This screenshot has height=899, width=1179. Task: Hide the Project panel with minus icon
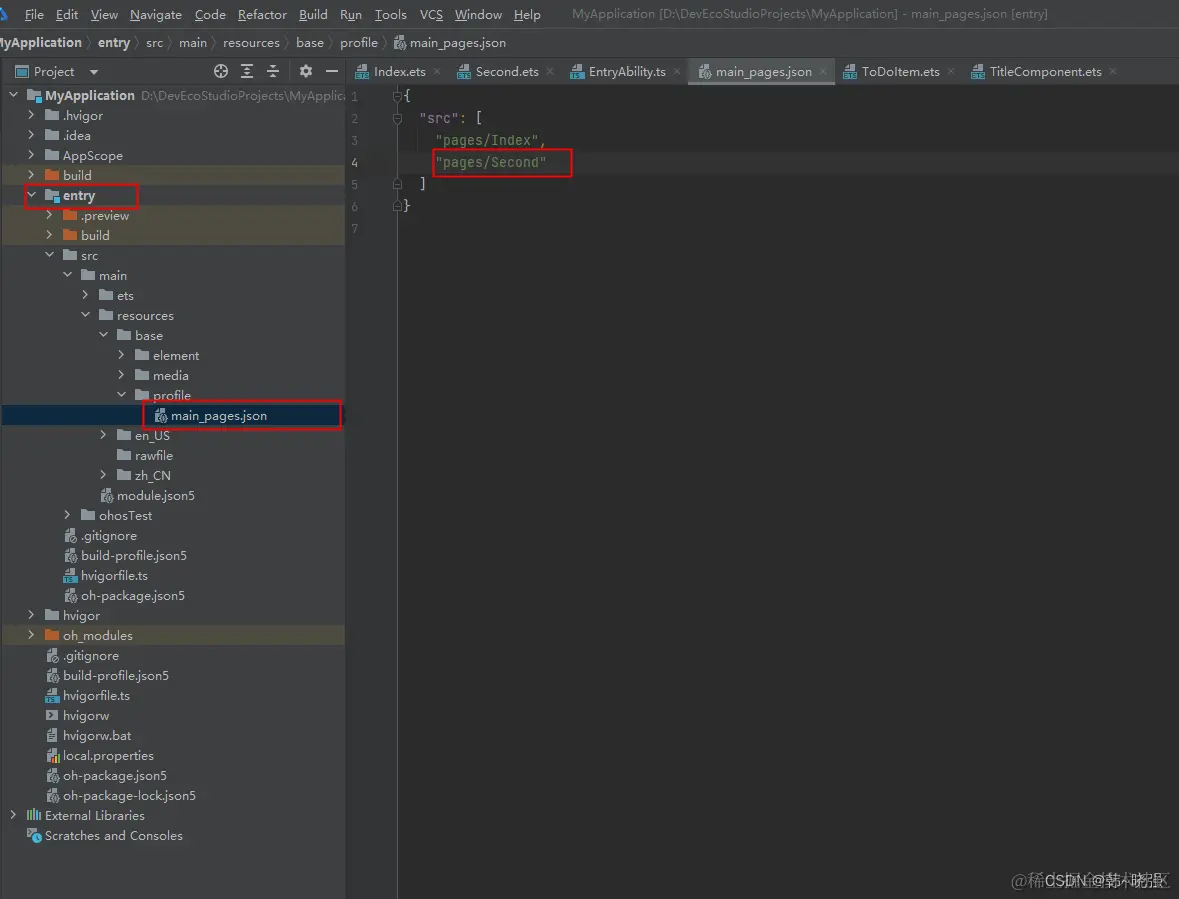332,71
